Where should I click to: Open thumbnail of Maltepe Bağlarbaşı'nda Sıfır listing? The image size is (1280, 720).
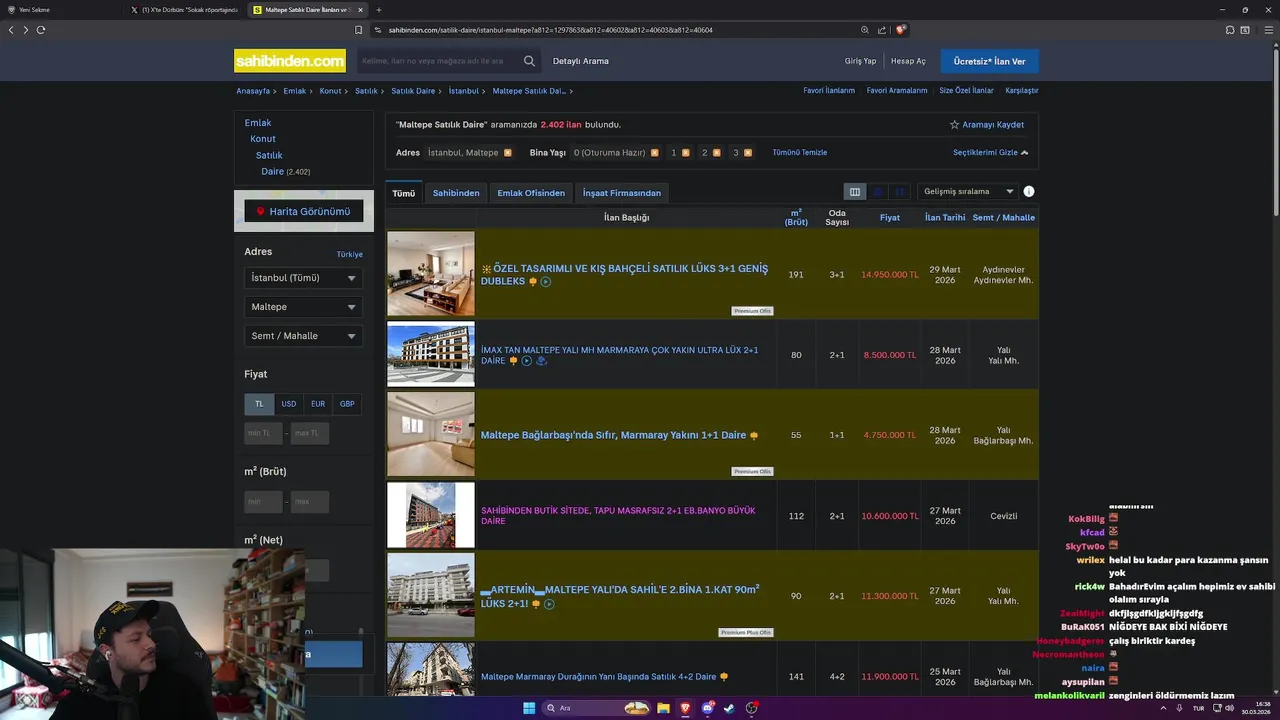click(x=431, y=434)
